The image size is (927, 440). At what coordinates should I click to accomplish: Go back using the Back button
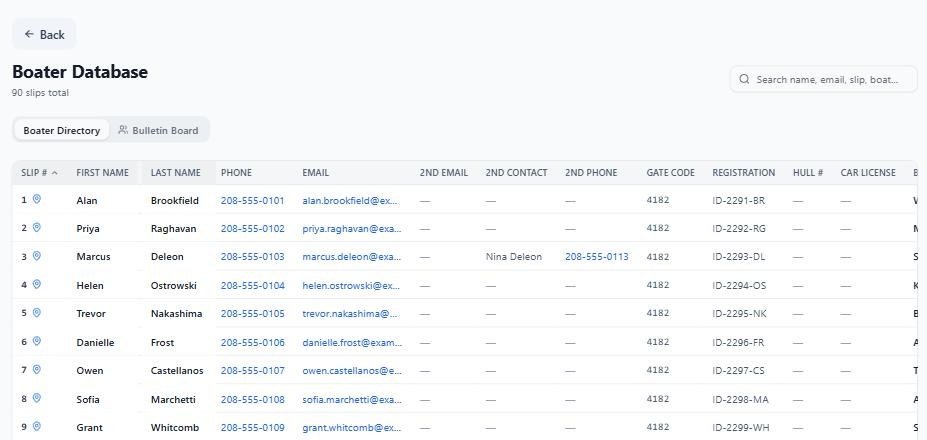[x=44, y=34]
